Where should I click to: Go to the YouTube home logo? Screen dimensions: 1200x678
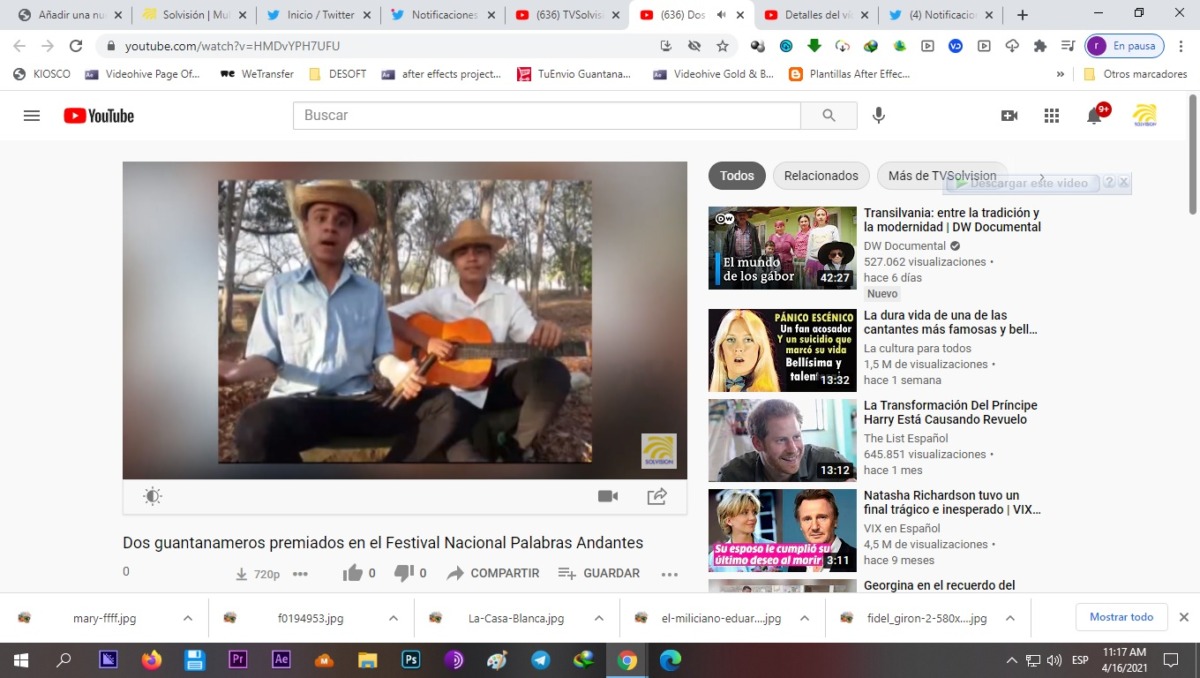pyautogui.click(x=99, y=115)
